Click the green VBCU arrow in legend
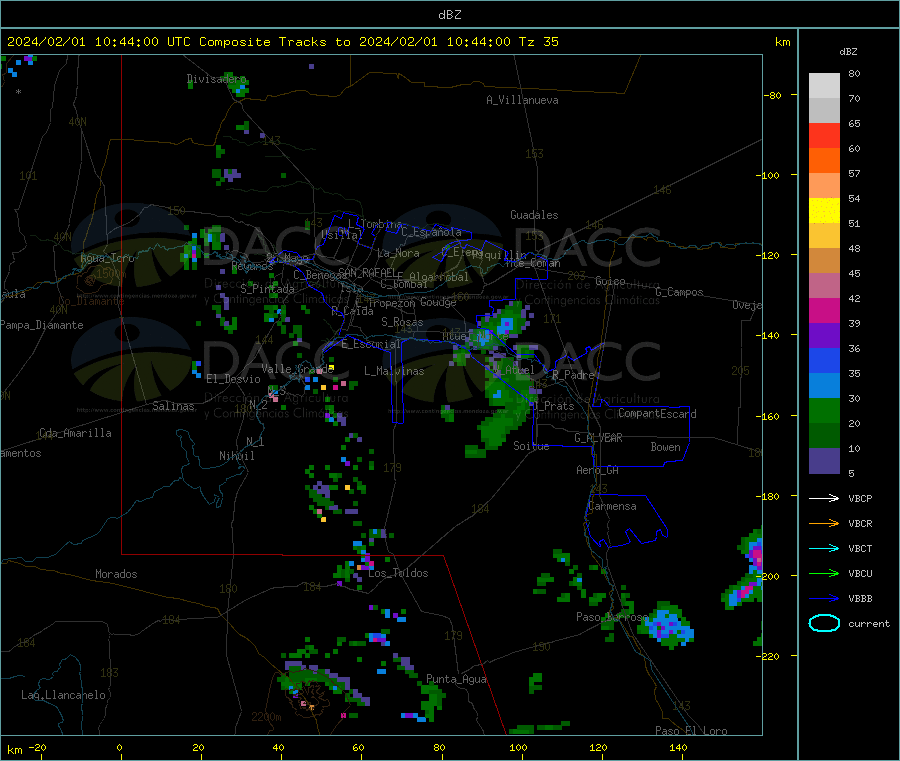 tap(824, 573)
